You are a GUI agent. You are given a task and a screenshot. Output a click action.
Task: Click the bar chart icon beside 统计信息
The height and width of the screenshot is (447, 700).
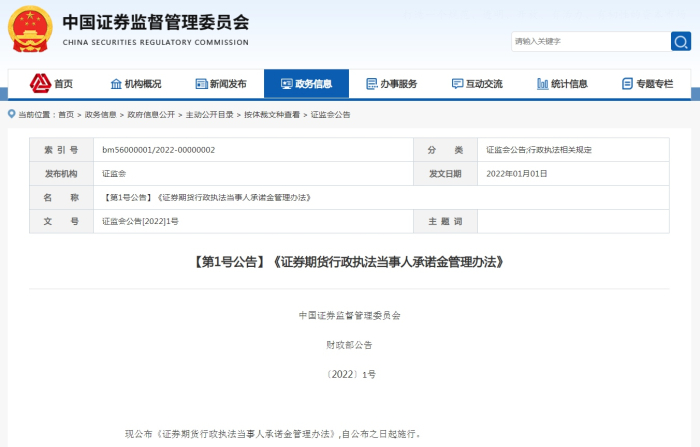(542, 84)
